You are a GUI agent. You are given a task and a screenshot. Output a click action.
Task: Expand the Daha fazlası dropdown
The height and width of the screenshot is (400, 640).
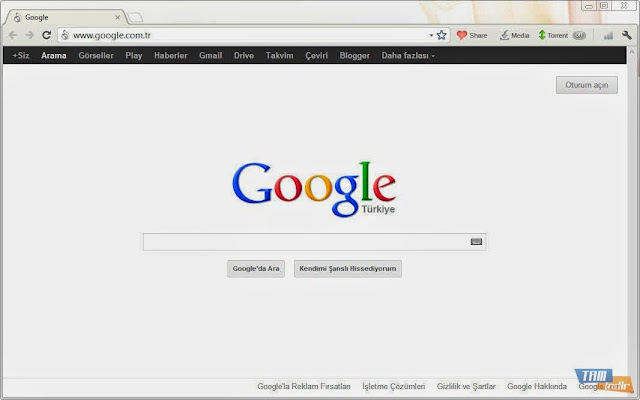(x=408, y=56)
